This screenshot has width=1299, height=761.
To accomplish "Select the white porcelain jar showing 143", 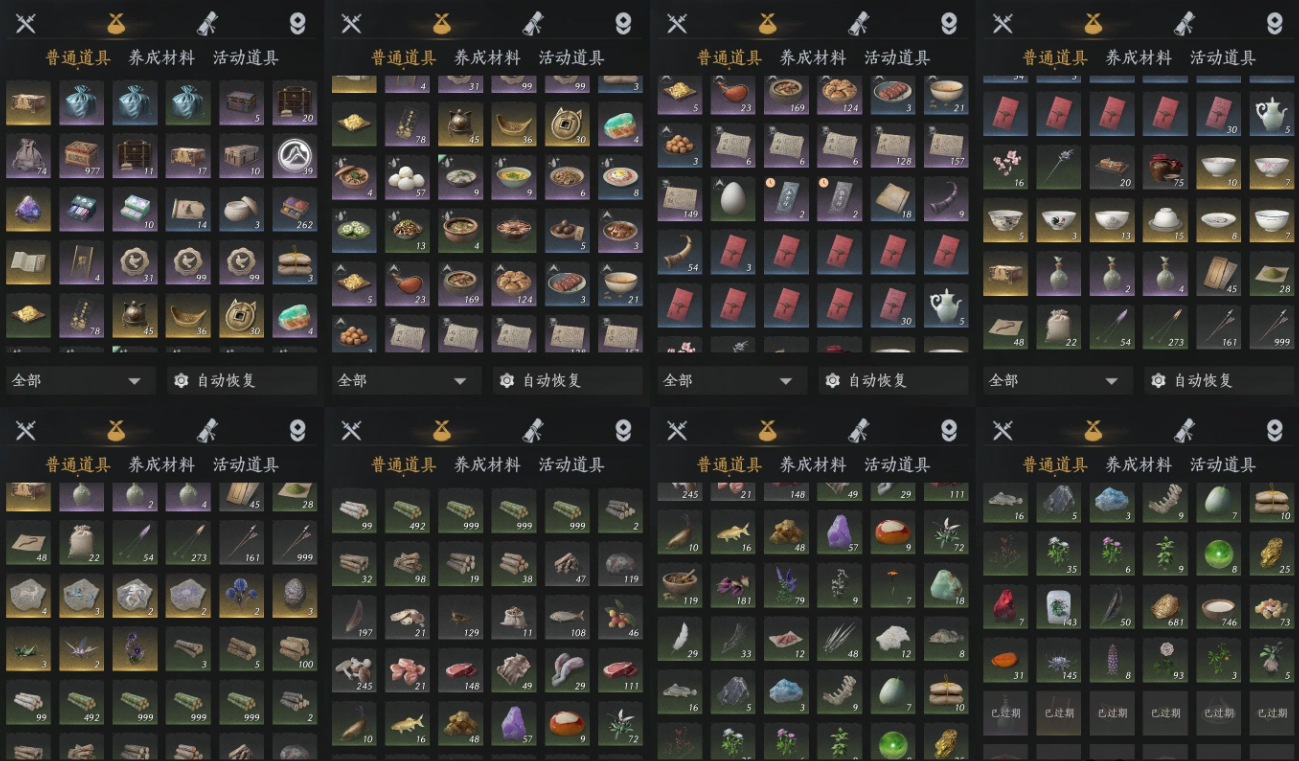I will [1060, 605].
